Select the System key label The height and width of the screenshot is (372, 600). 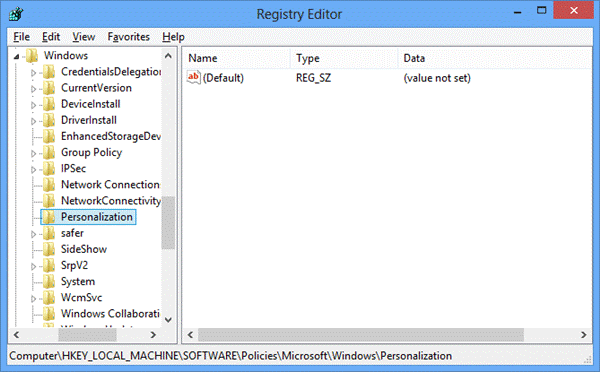[78, 282]
